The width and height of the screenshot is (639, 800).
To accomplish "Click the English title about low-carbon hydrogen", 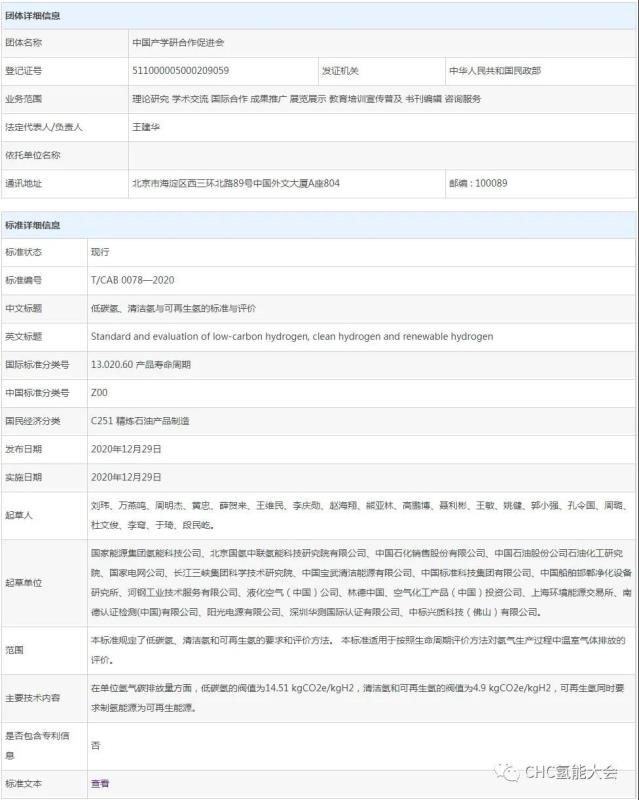I will pos(291,337).
